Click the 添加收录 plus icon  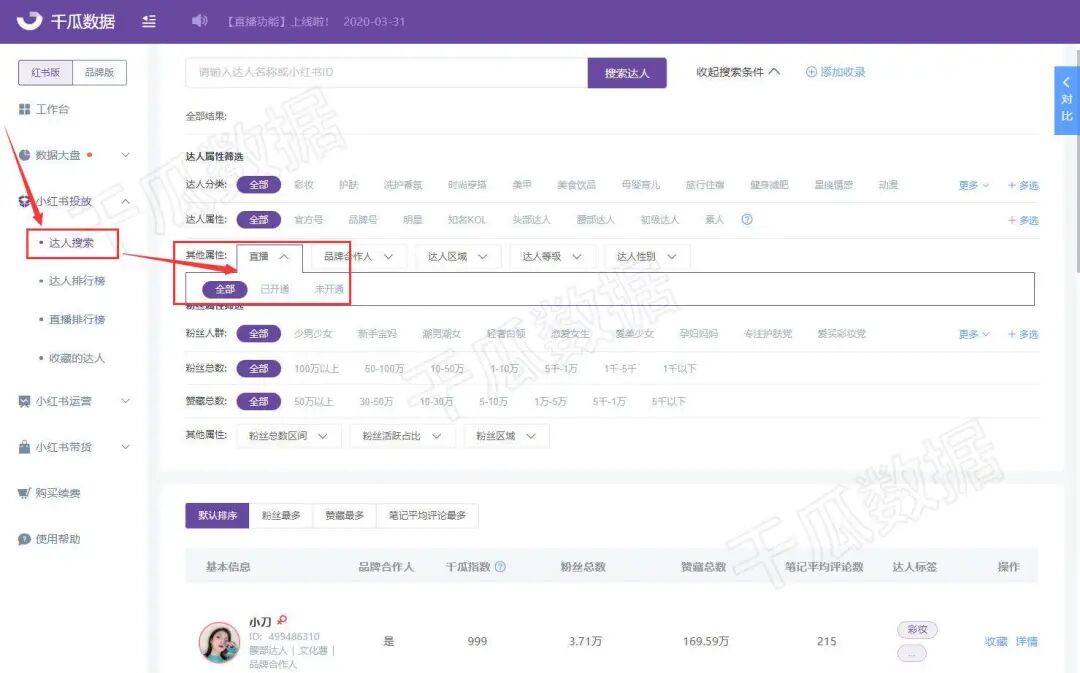(811, 72)
